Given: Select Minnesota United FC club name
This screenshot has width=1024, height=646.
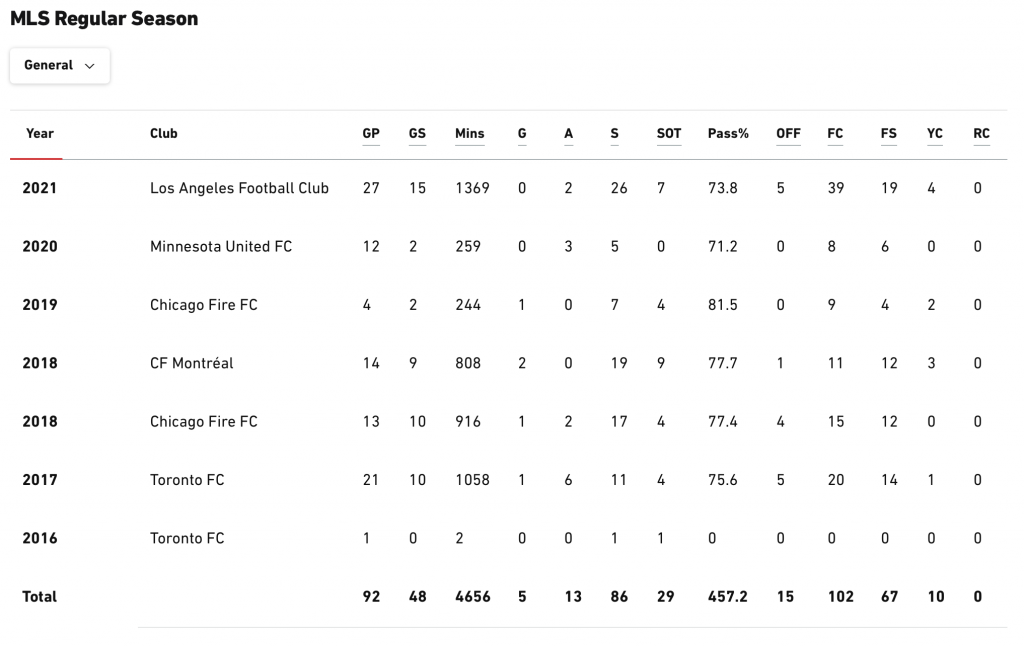Looking at the screenshot, I should click(221, 246).
